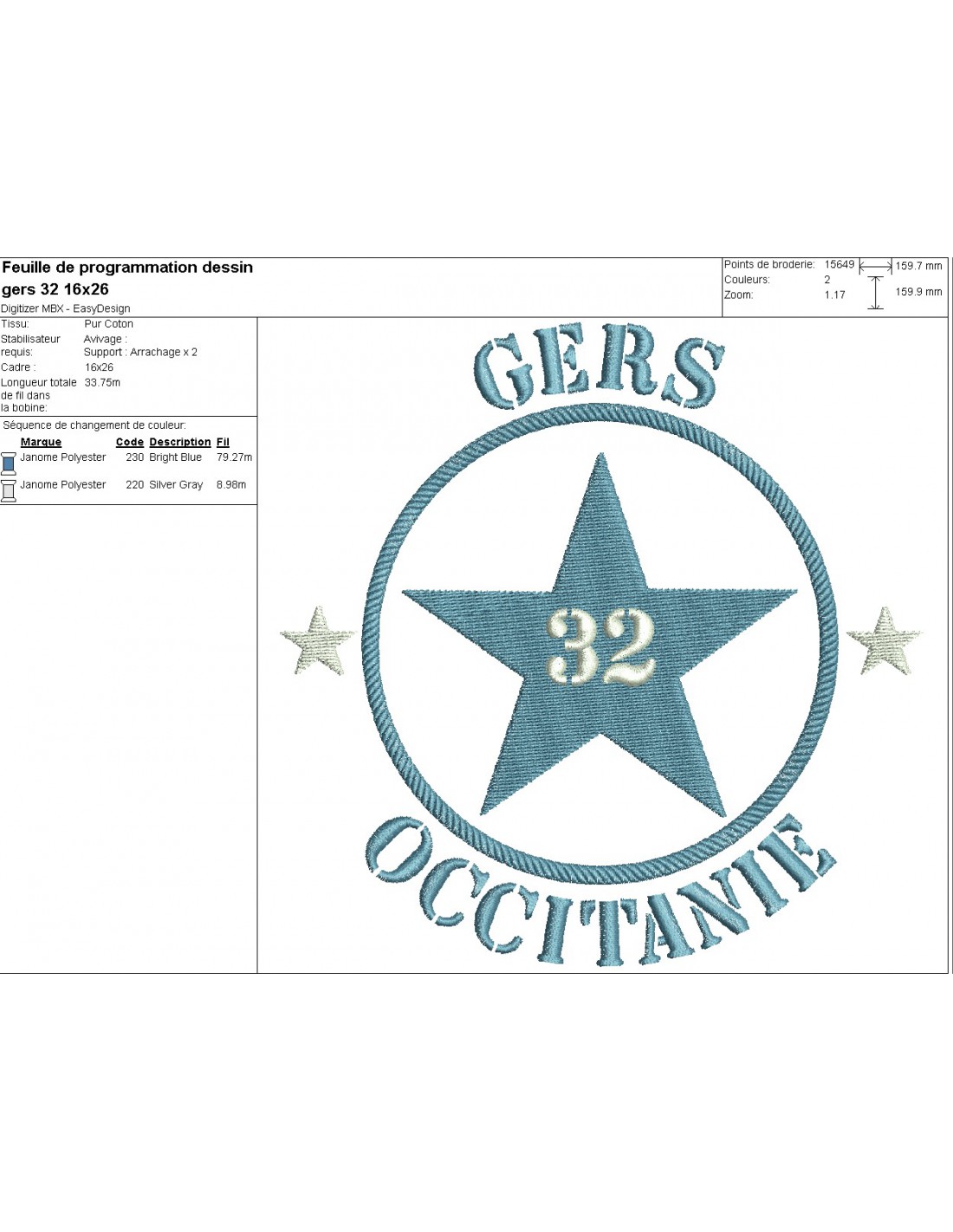Select the embroidered number 32
This screenshot has height=1232, width=953.
point(600,645)
